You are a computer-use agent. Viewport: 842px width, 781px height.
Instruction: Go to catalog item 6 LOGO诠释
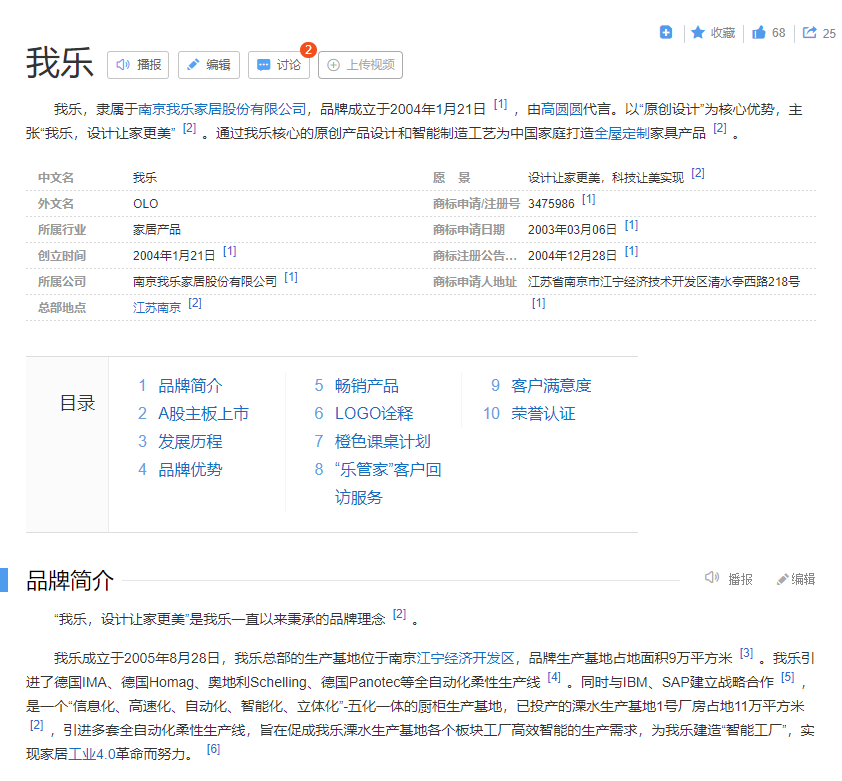(x=374, y=414)
